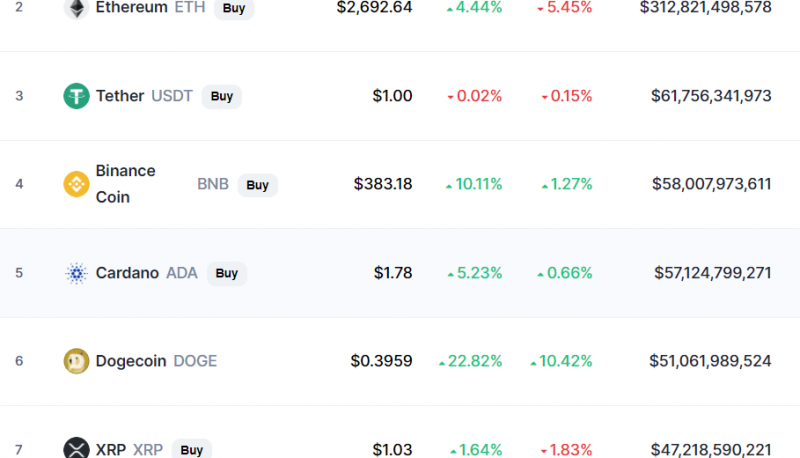Click the yellow Binance Coin icon
Viewport: 800px width, 458px height.
(77, 184)
